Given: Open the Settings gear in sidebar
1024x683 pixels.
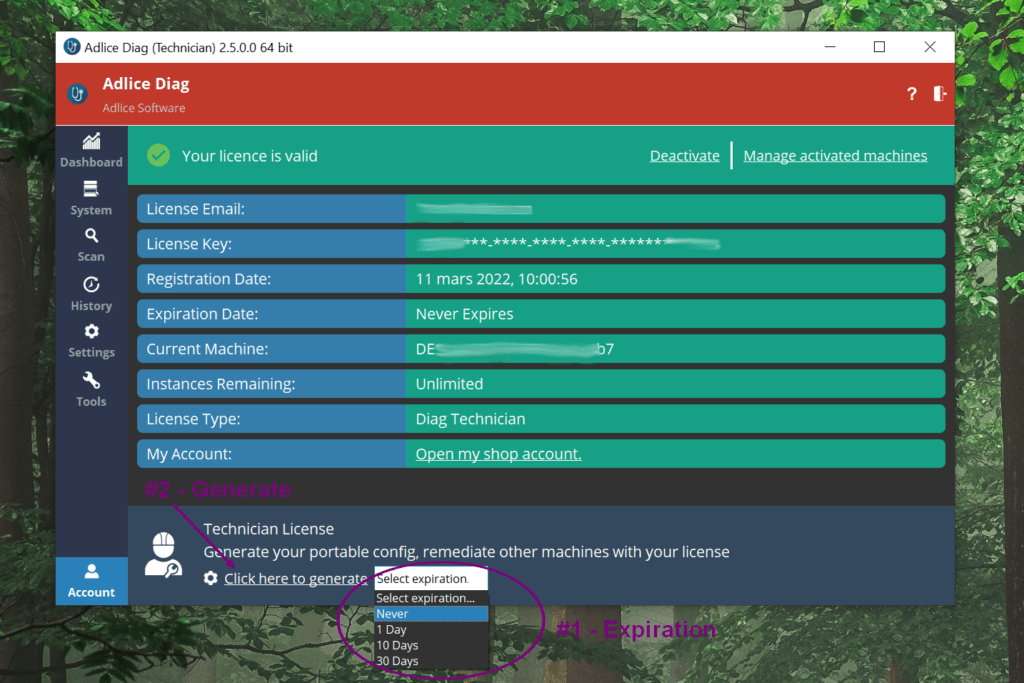Looking at the screenshot, I should click(91, 332).
